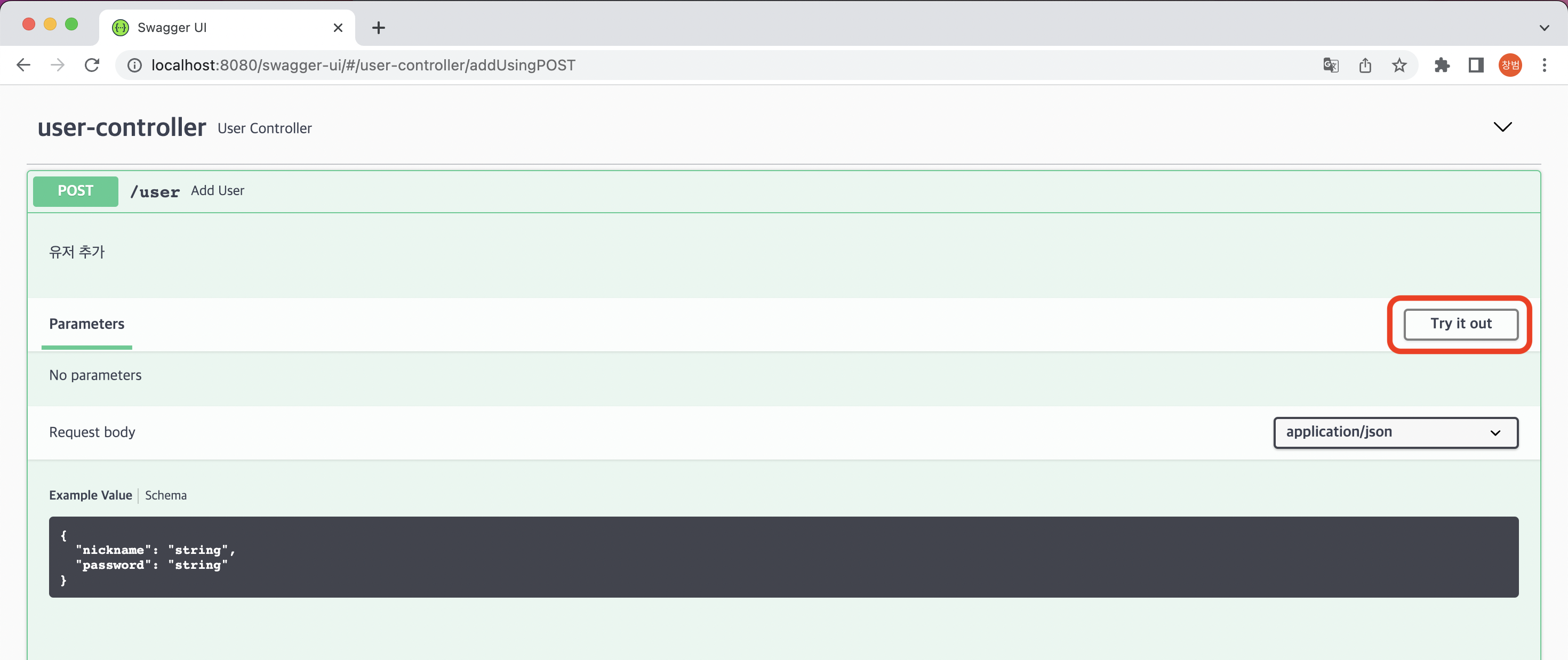The image size is (1568, 660).
Task: Select the Example Value tab
Action: coord(90,495)
